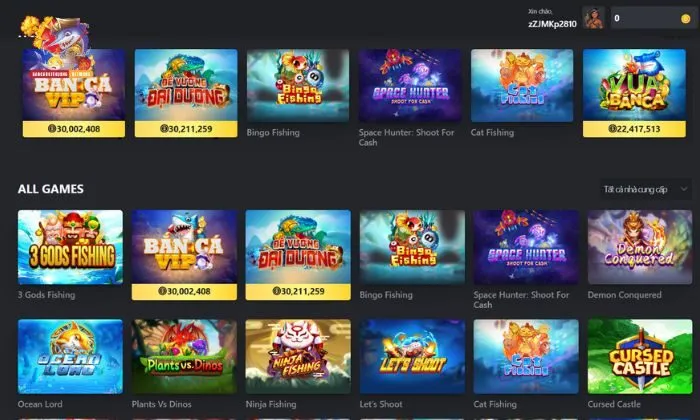Open Demon Conquered game thumbnail
Viewport: 700px width, 420px height.
pos(640,247)
